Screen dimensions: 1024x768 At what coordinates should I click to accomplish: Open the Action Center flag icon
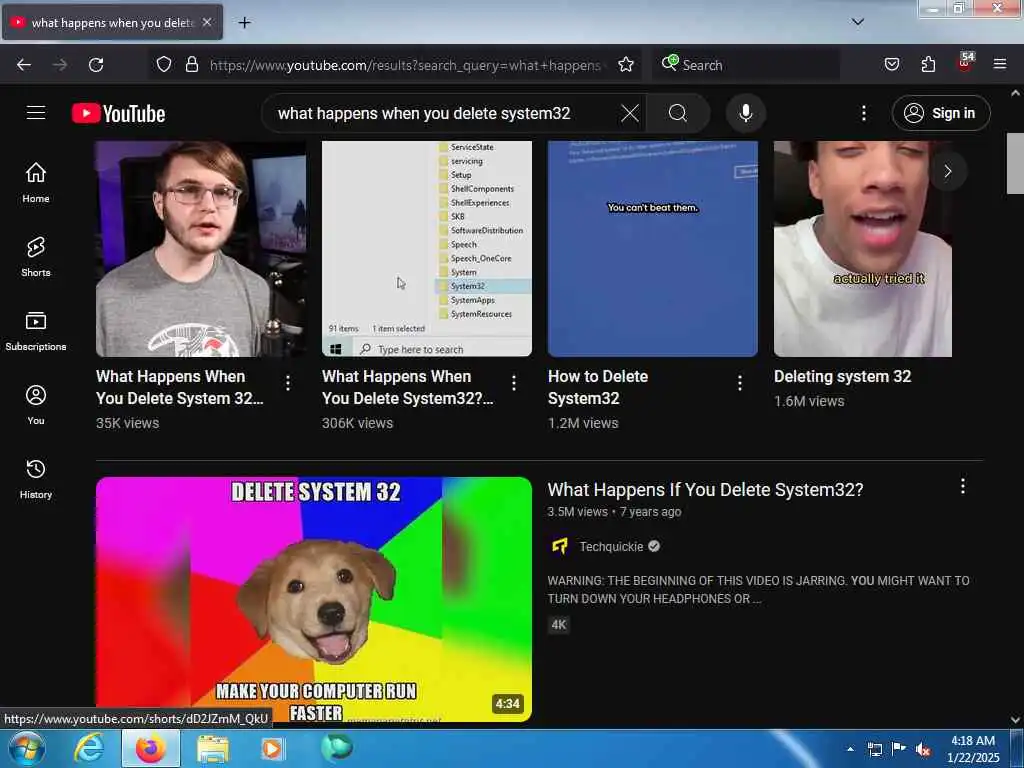(x=899, y=749)
